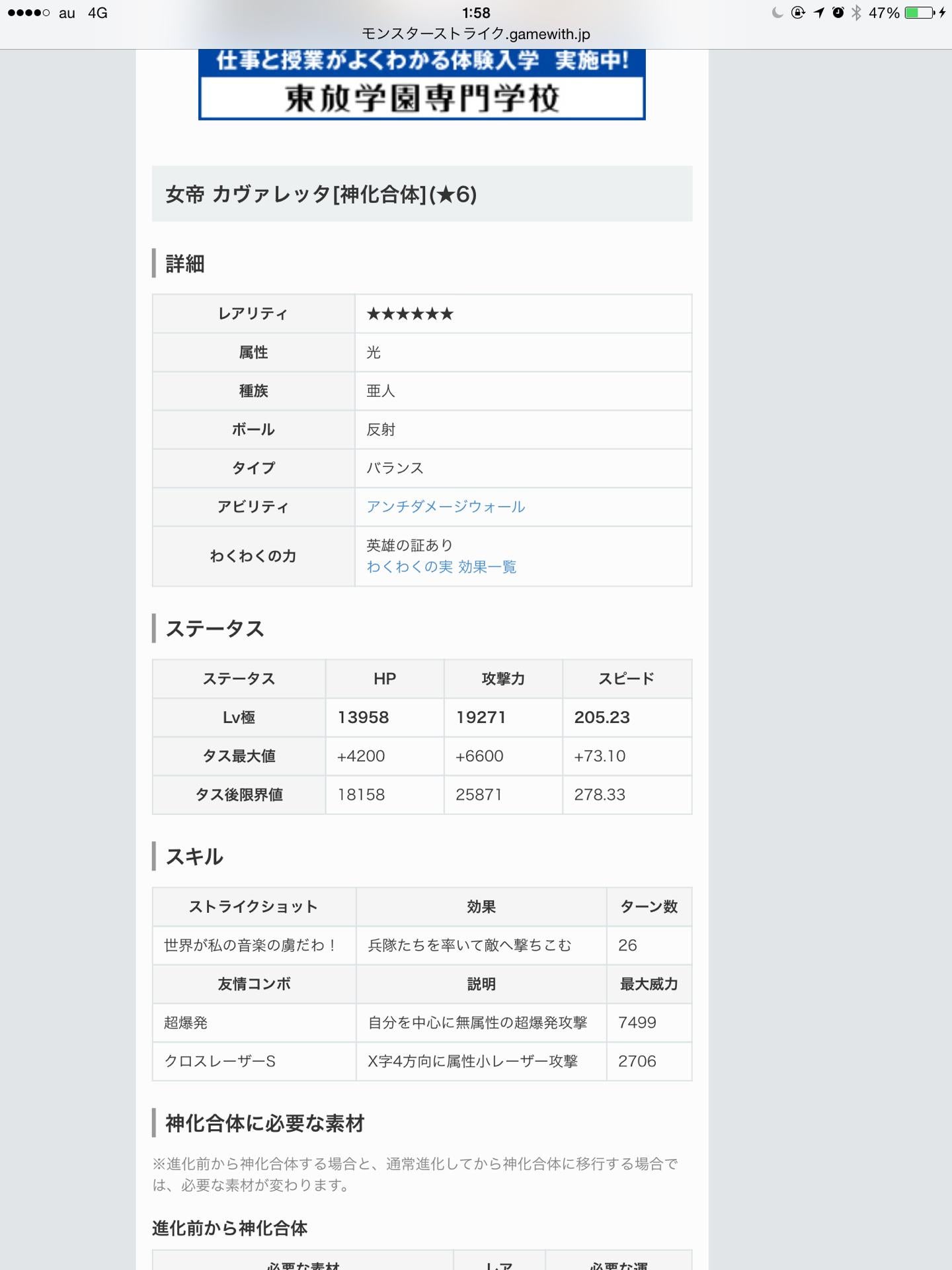The height and width of the screenshot is (1270, 952).
Task: Tap the 東放学園専門学校 ad banner
Action: point(422,85)
